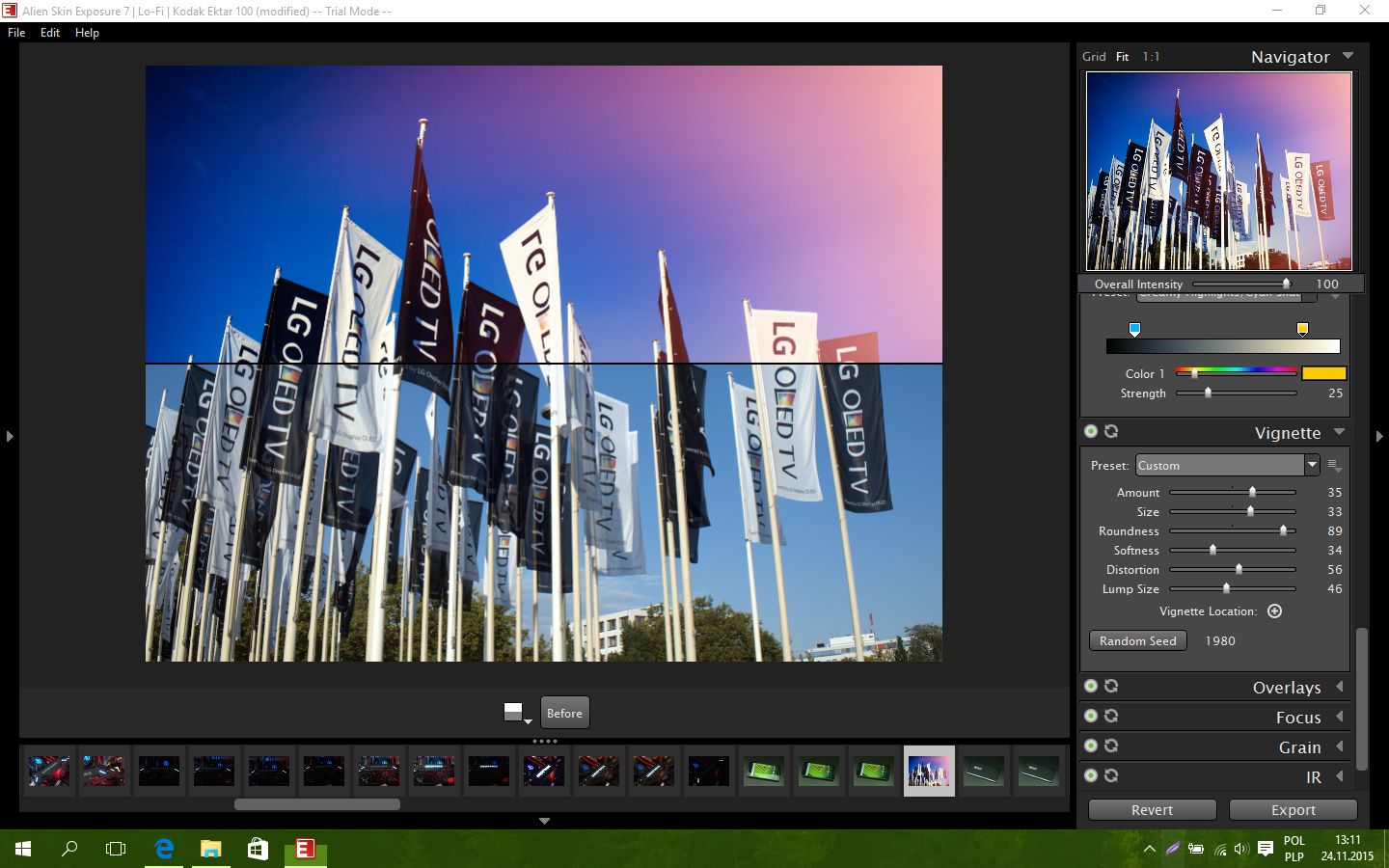Image resolution: width=1389 pixels, height=868 pixels.
Task: Click the Overall Intensity slider
Action: [x=1244, y=284]
